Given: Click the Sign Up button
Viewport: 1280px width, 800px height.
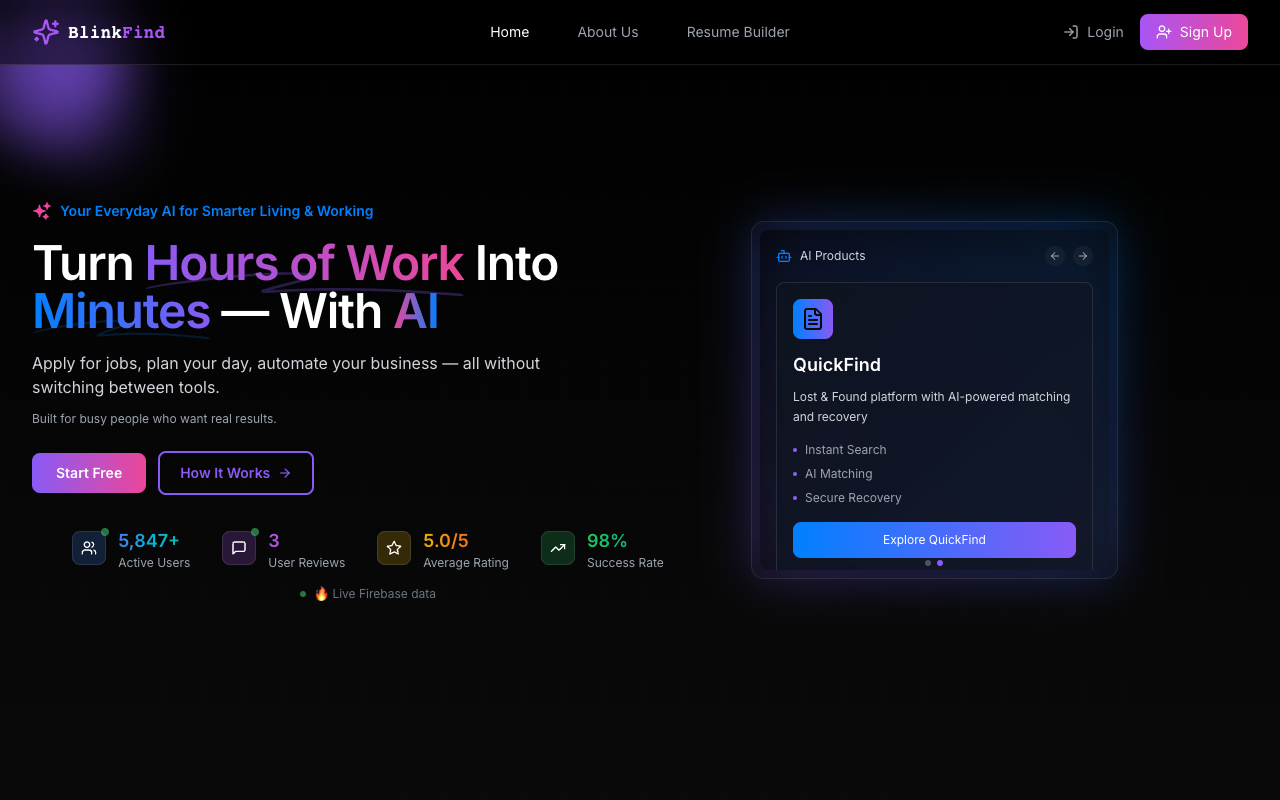Looking at the screenshot, I should 1193,31.
